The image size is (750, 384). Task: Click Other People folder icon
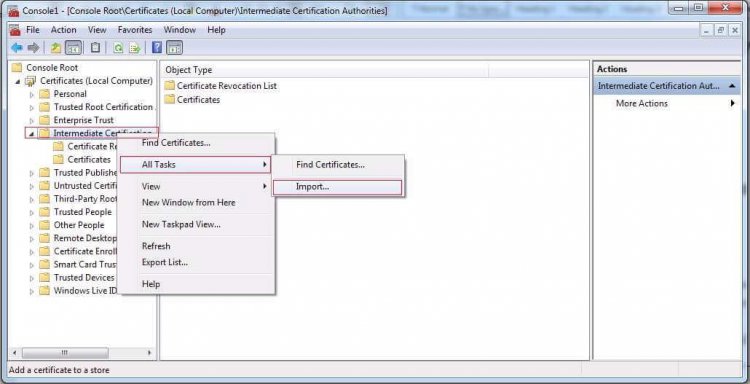click(x=44, y=225)
